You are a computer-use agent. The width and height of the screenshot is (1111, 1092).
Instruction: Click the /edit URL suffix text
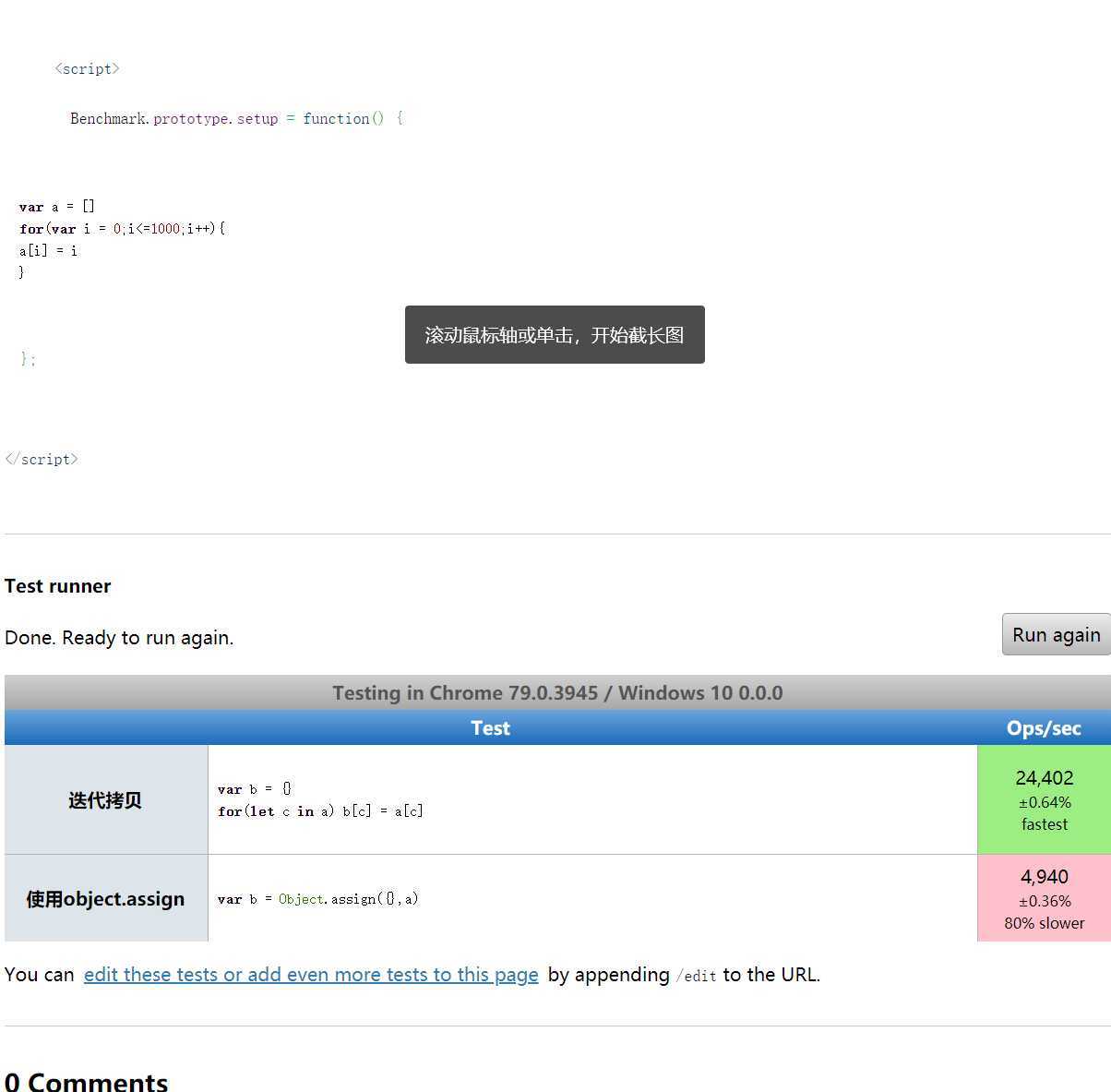696,976
